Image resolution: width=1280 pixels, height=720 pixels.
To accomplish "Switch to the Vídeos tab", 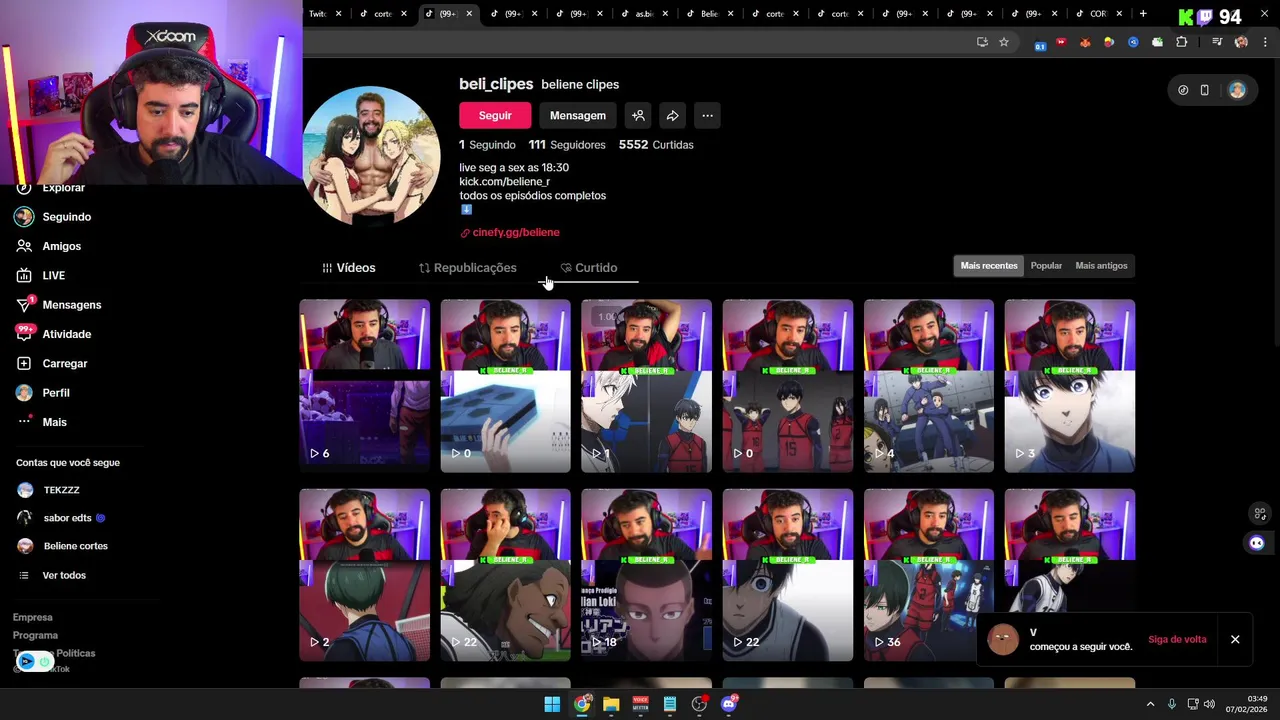I will tap(349, 268).
